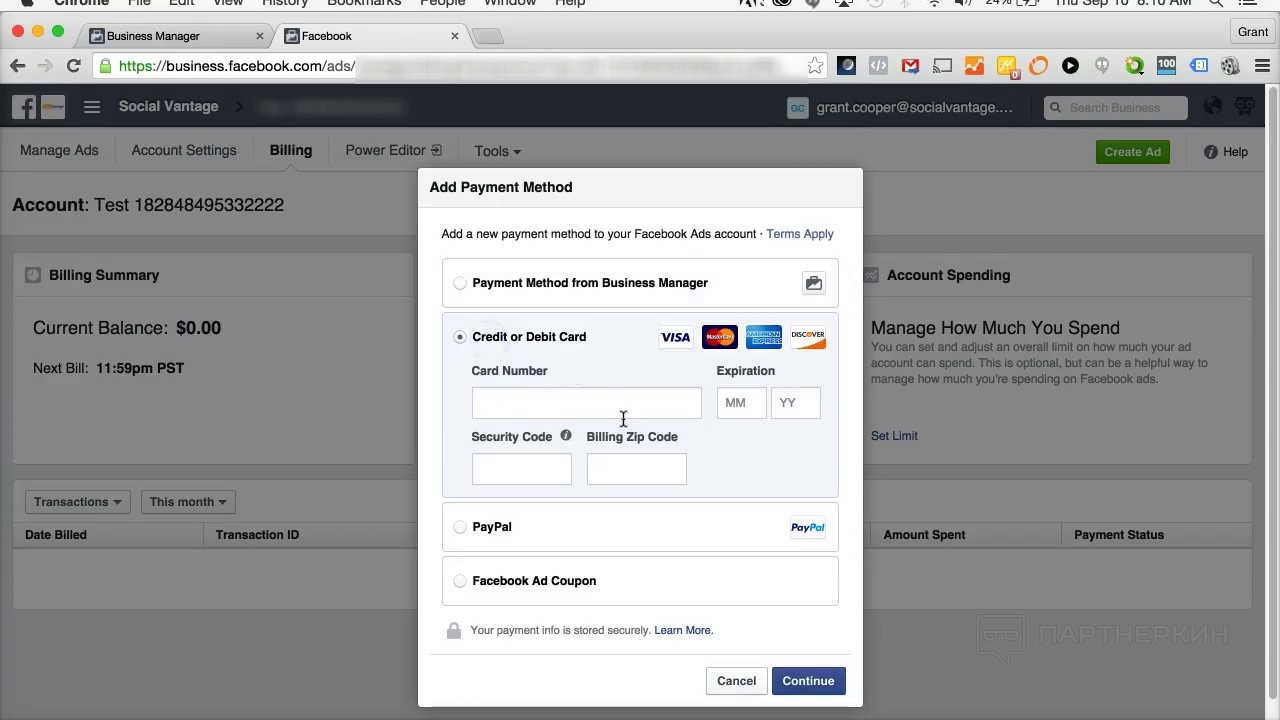
Task: Open the orange Analytics chart extension
Action: pos(974,66)
